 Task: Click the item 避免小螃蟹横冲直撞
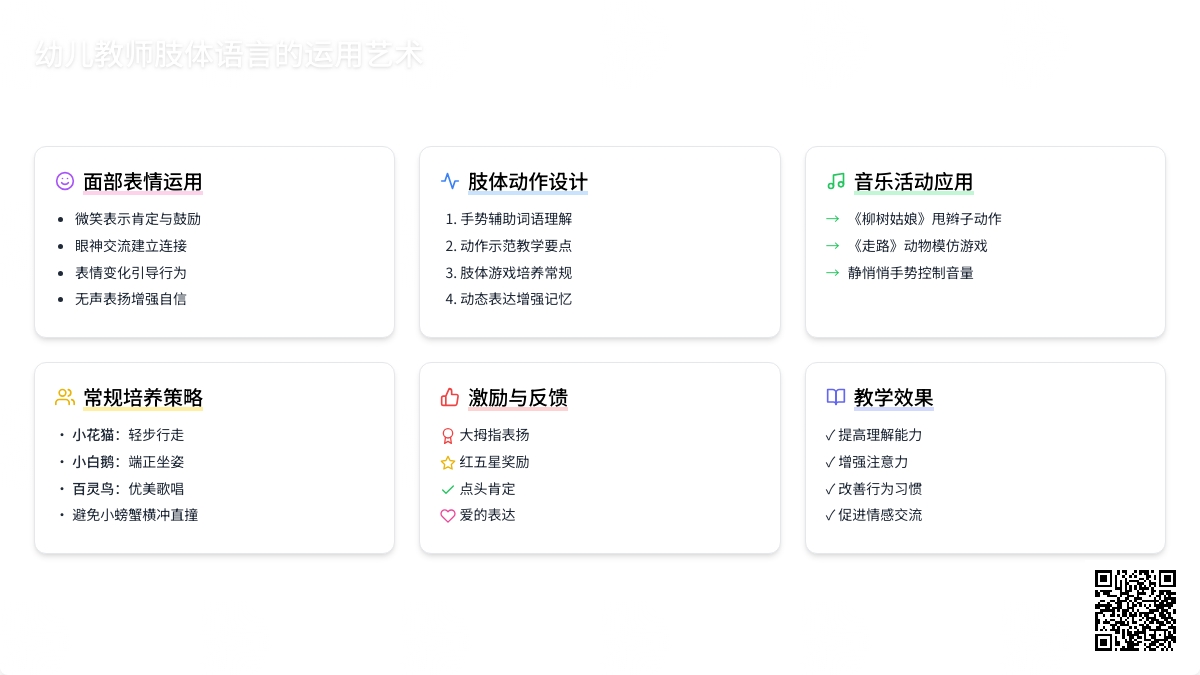tap(135, 515)
